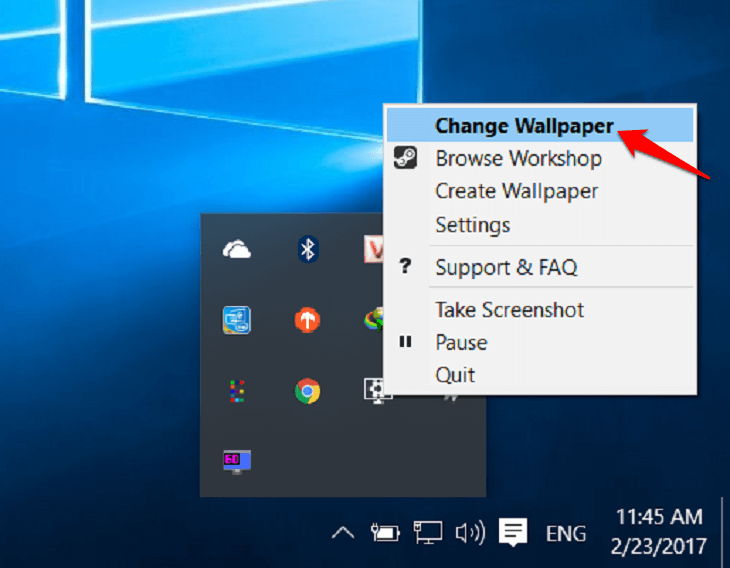Click the colorful dots E tray icon
The height and width of the screenshot is (568, 730).
(237, 391)
